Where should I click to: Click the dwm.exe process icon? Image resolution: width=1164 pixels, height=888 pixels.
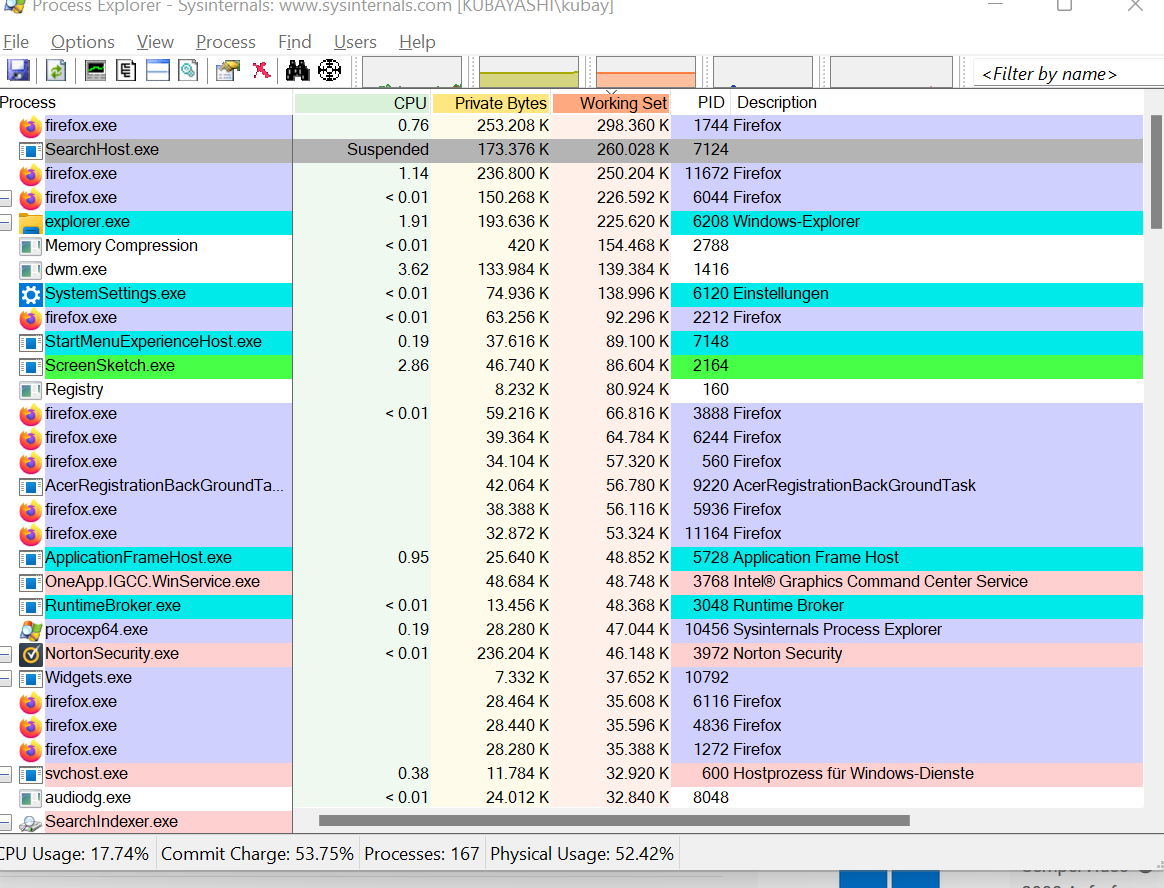pyautogui.click(x=30, y=271)
